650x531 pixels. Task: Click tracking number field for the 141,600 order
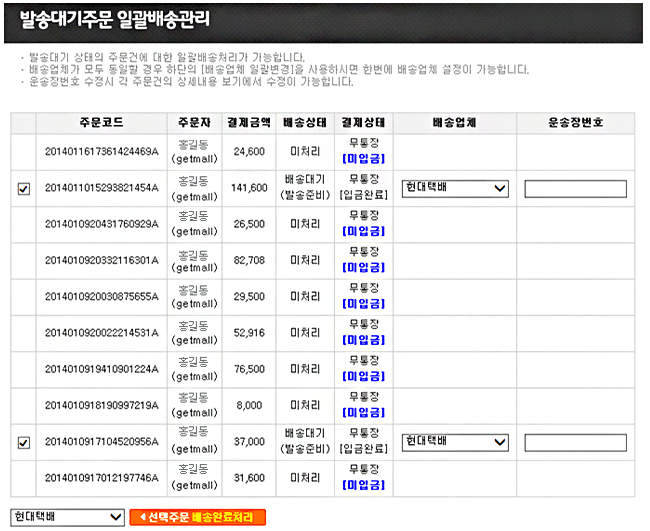[x=575, y=188]
